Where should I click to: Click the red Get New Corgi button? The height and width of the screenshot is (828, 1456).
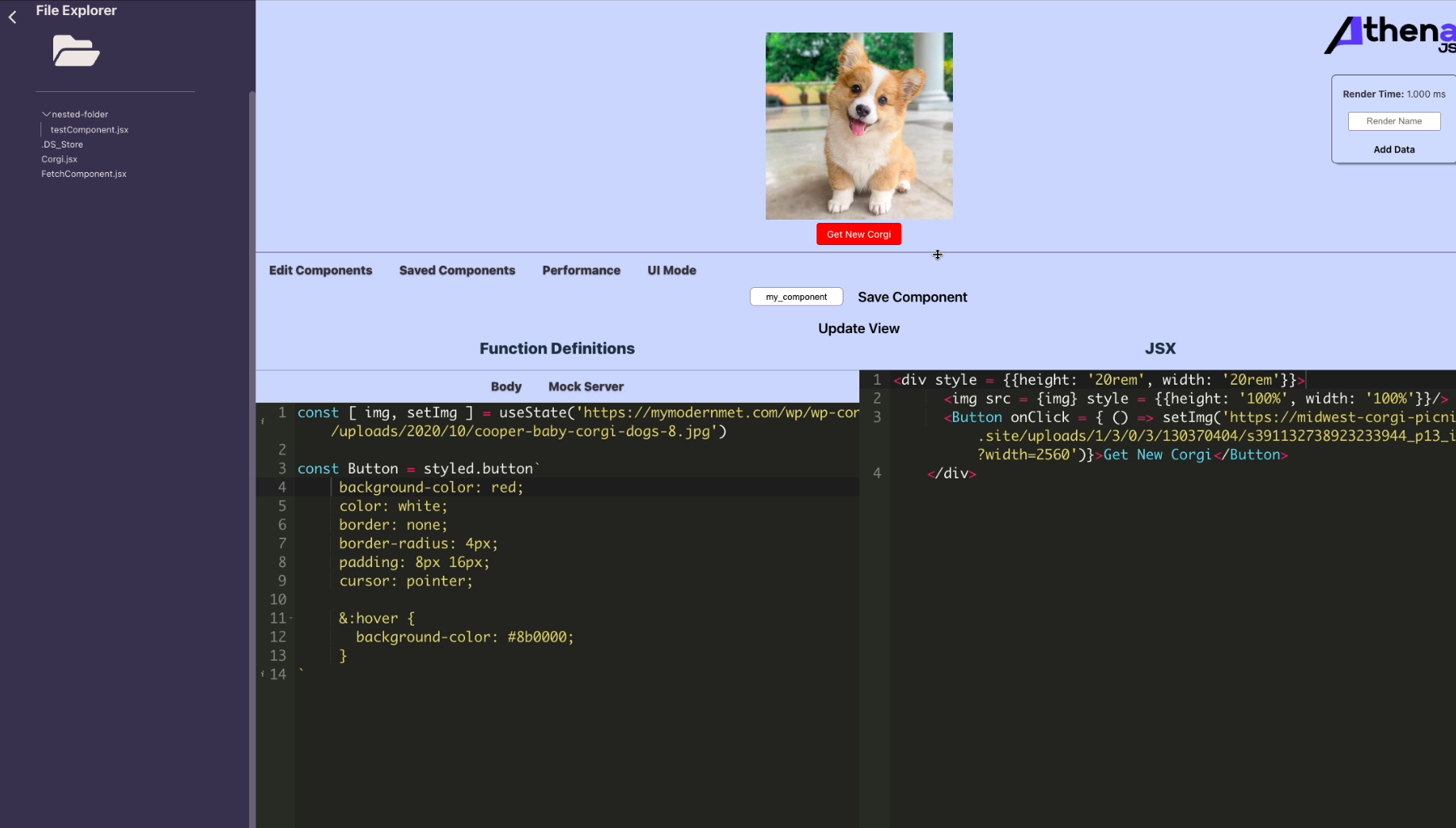point(859,234)
